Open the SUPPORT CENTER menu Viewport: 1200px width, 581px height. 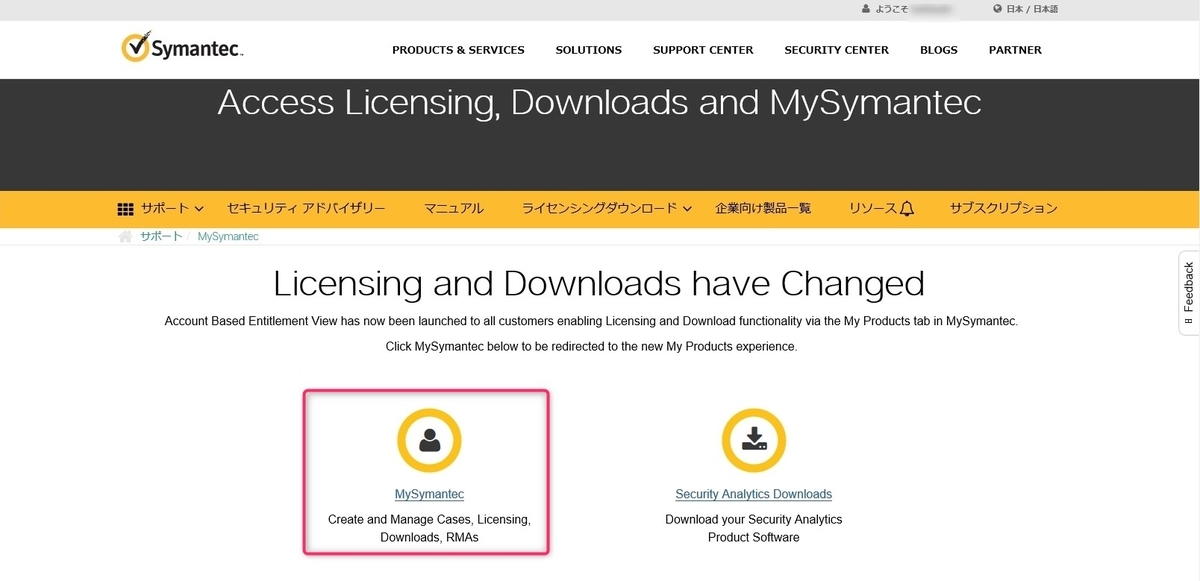click(x=703, y=50)
